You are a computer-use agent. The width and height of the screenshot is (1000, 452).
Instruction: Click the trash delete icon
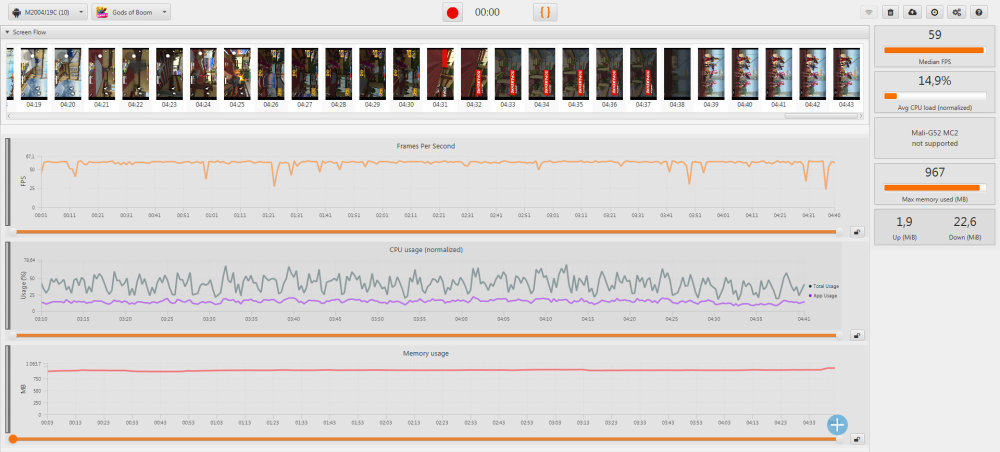(x=891, y=12)
